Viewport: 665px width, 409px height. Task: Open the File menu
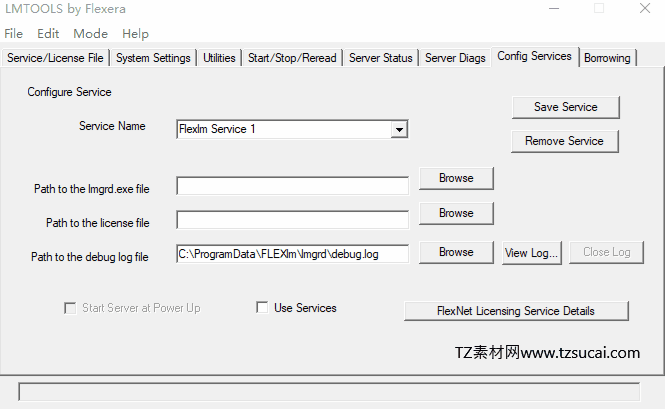point(14,34)
